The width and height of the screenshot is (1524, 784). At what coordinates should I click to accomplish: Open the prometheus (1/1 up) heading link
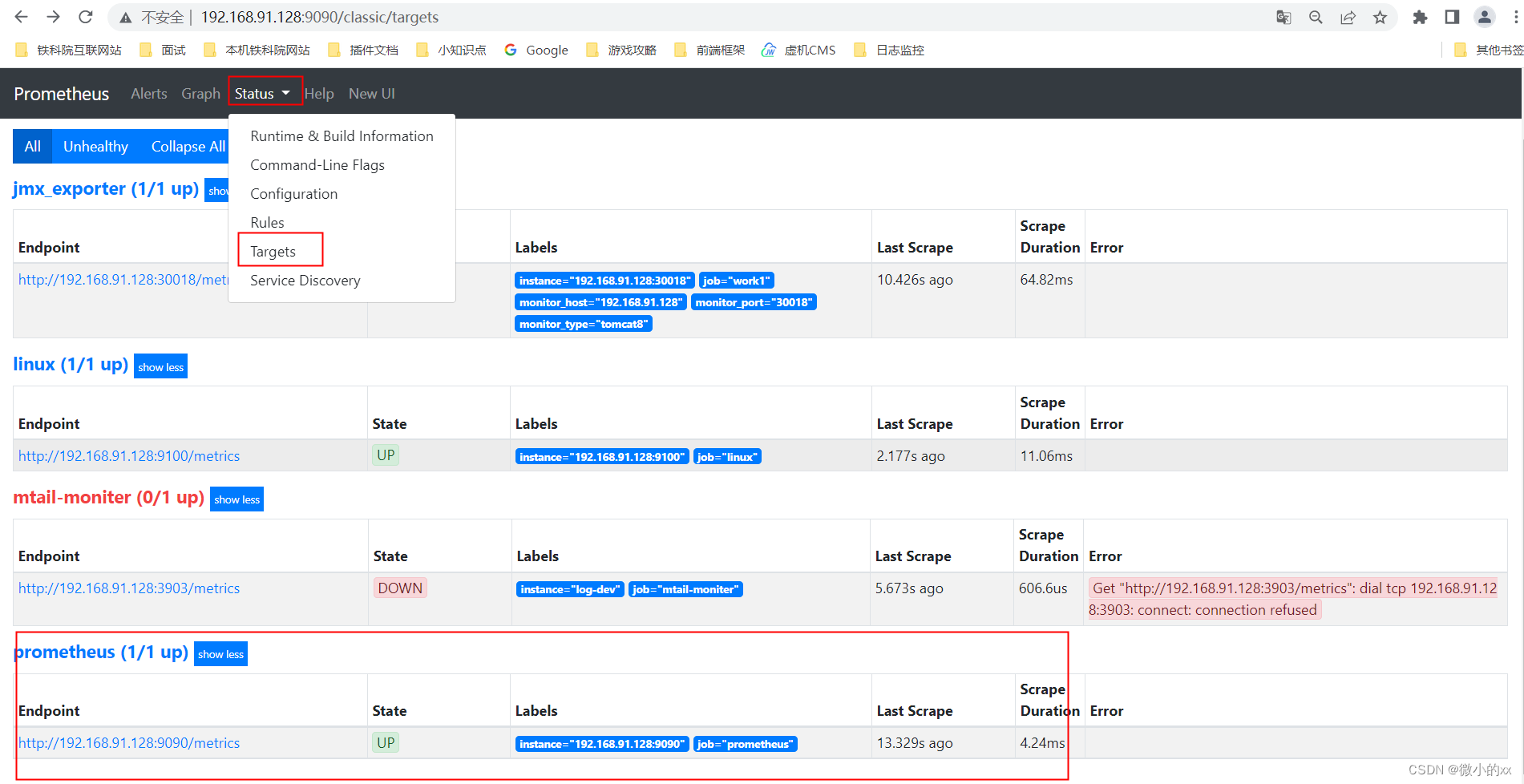point(101,653)
